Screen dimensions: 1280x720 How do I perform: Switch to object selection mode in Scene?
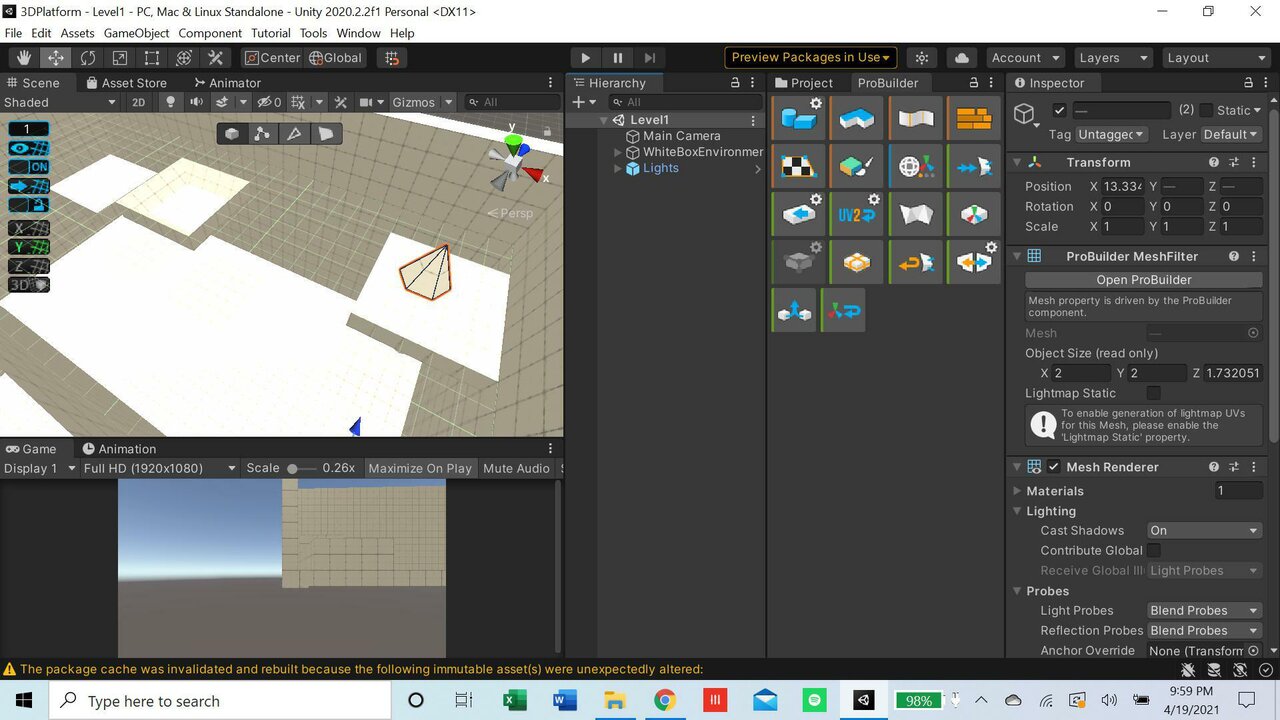pyautogui.click(x=232, y=133)
